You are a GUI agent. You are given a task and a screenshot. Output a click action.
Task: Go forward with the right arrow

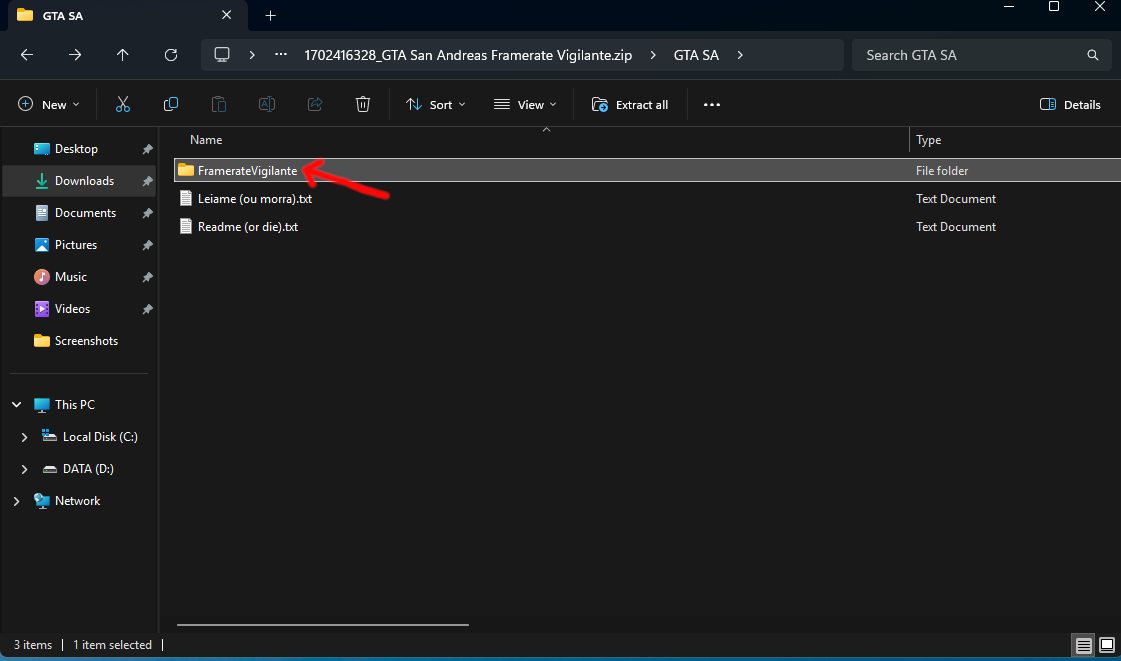point(75,55)
